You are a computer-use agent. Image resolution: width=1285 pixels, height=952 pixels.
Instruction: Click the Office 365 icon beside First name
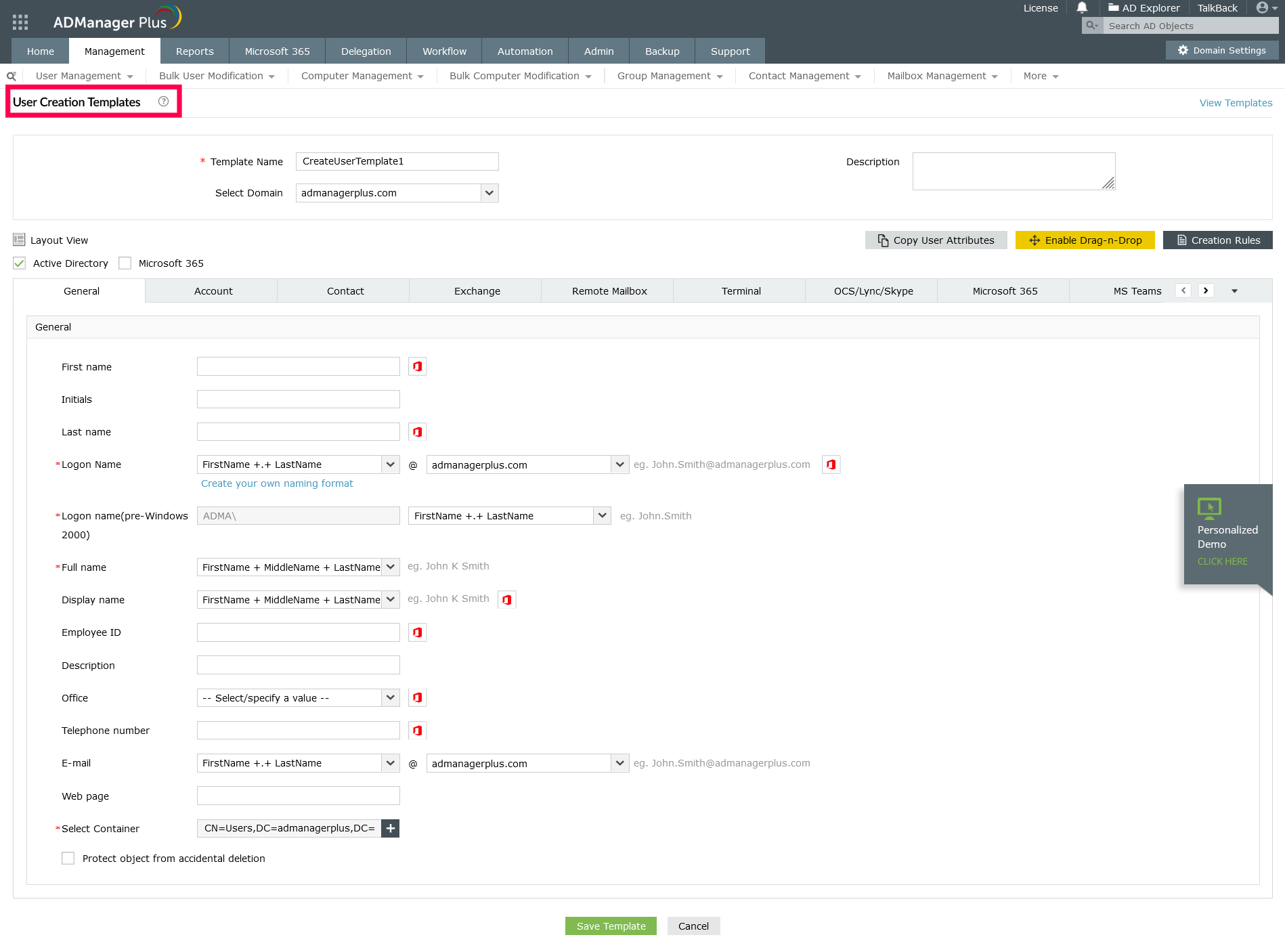point(418,366)
